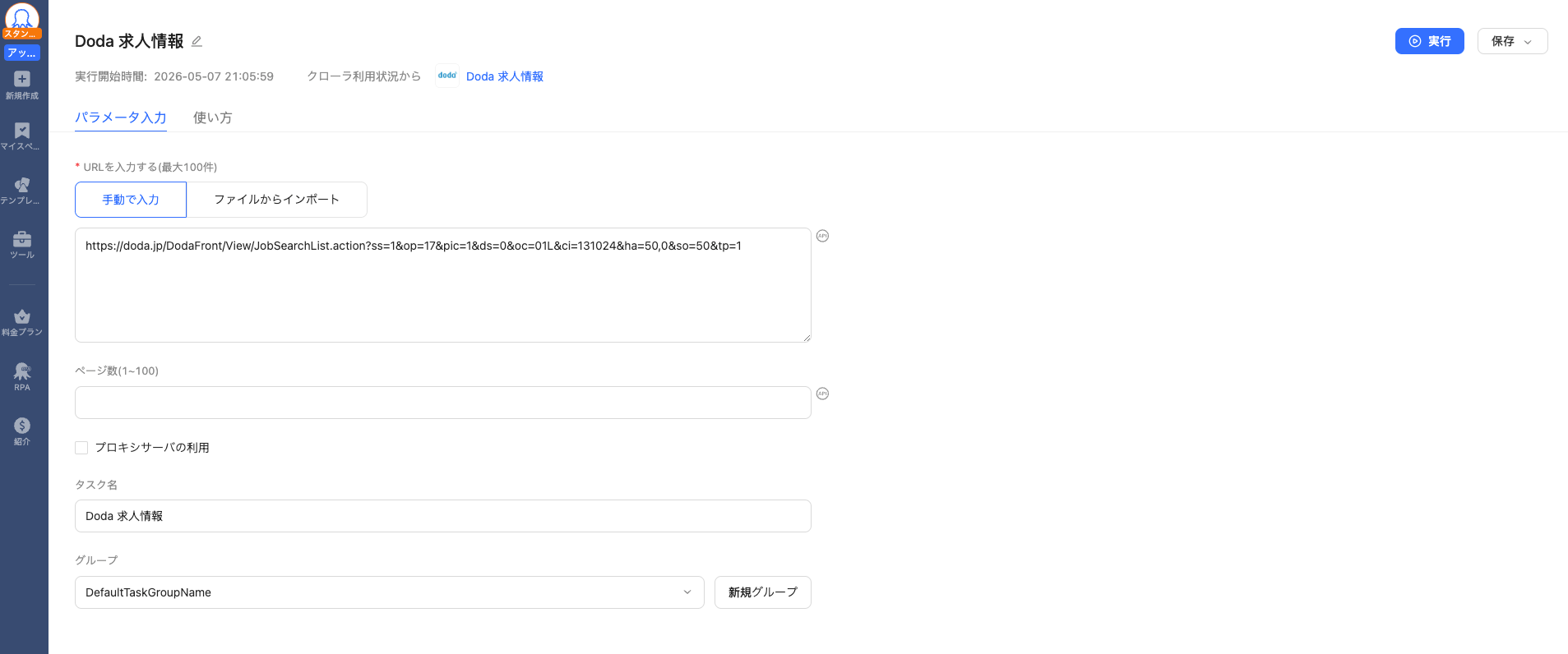Viewport: 1568px width, 654px height.
Task: Open ツール toolbox in the sidebar
Action: click(22, 245)
